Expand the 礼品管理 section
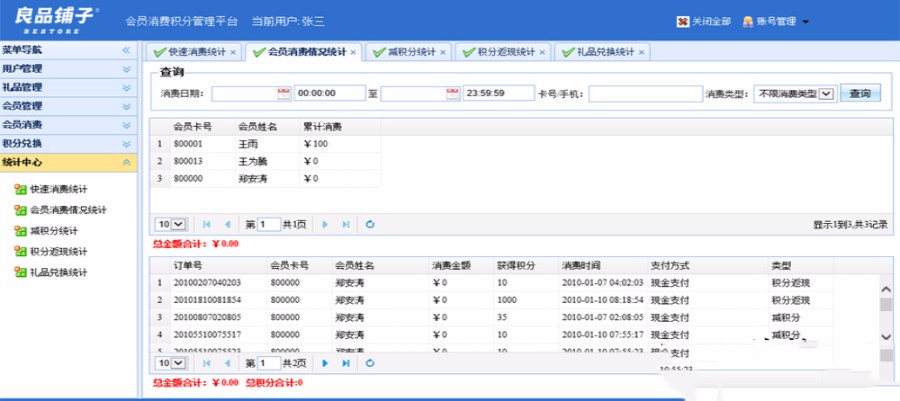This screenshot has height=401, width=900. click(127, 88)
